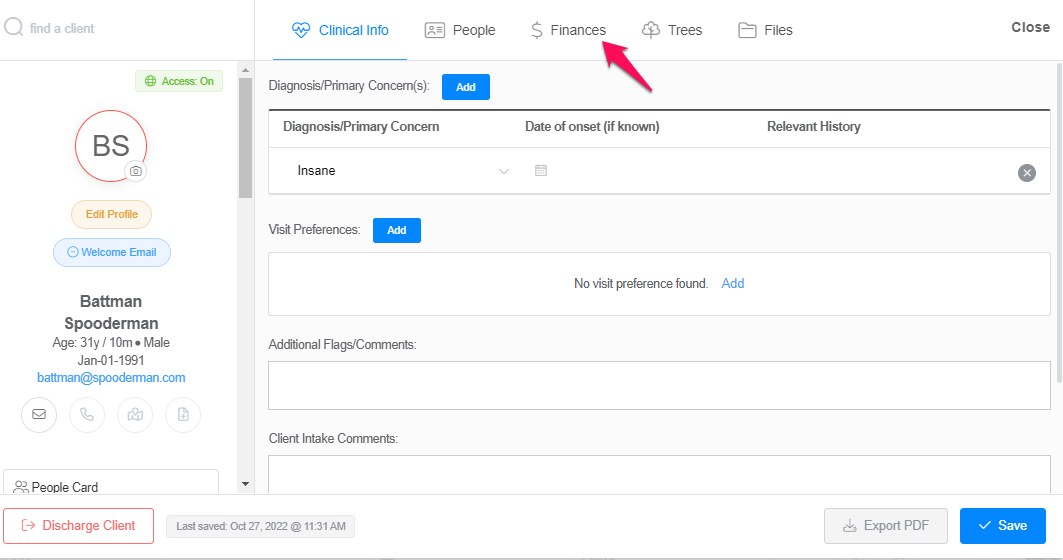Click the document add icon
1063x560 pixels.
pyautogui.click(x=183, y=414)
